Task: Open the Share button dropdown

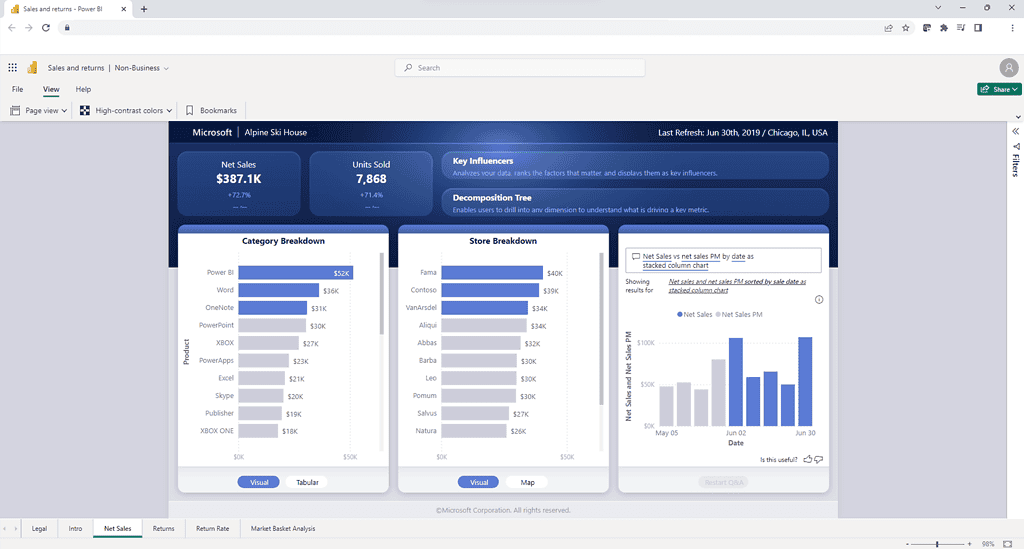Action: tap(999, 89)
